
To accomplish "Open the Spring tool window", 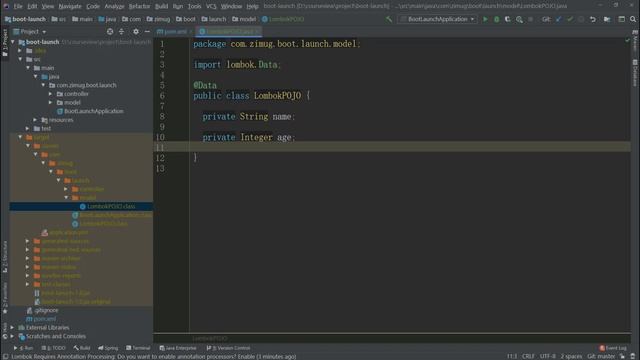I will tap(108, 348).
